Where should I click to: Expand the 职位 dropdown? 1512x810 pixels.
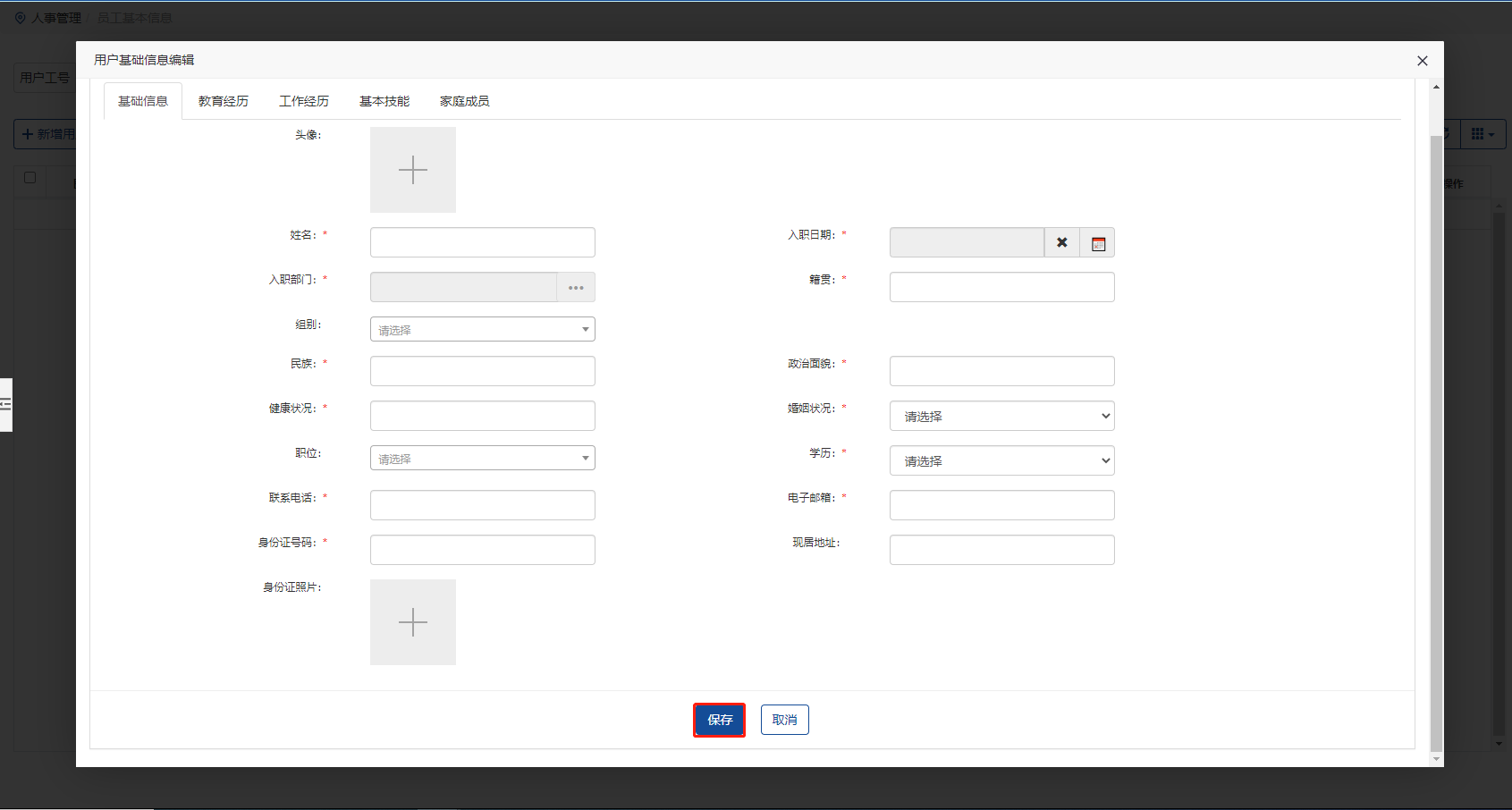click(x=483, y=458)
